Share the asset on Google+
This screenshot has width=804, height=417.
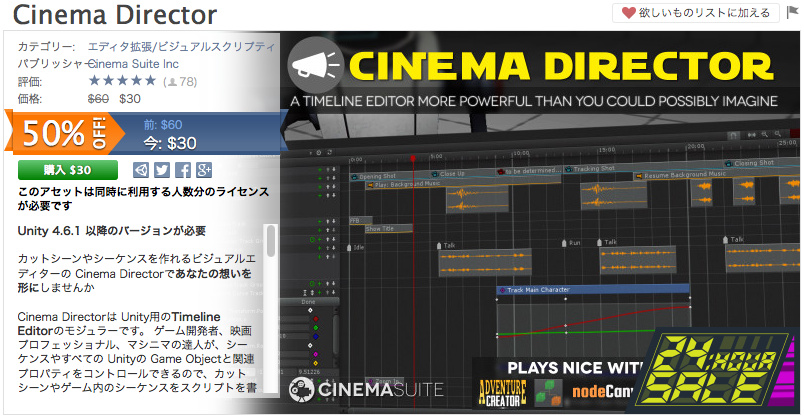(x=204, y=170)
